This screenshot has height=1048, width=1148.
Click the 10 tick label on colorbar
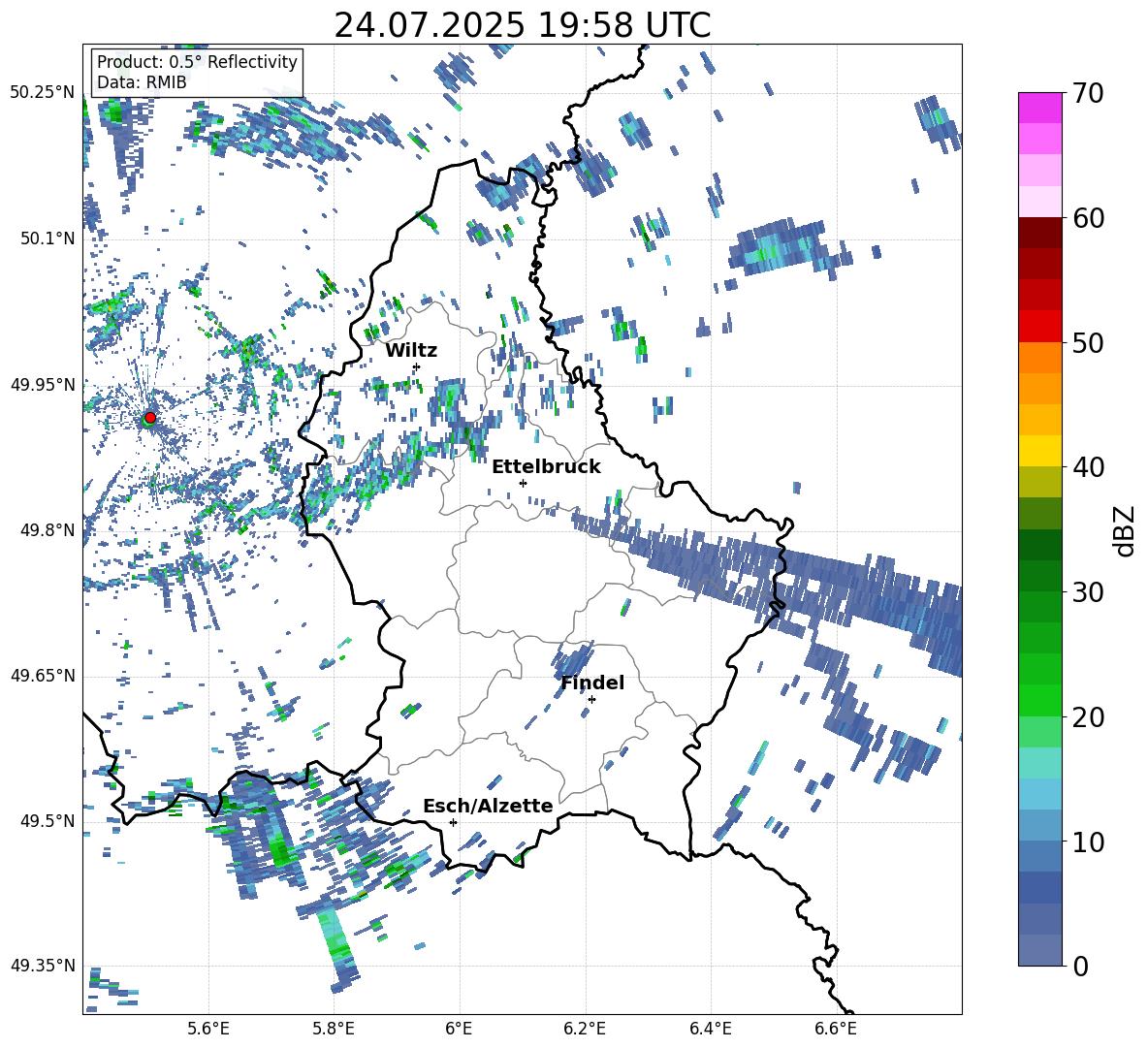[1087, 842]
